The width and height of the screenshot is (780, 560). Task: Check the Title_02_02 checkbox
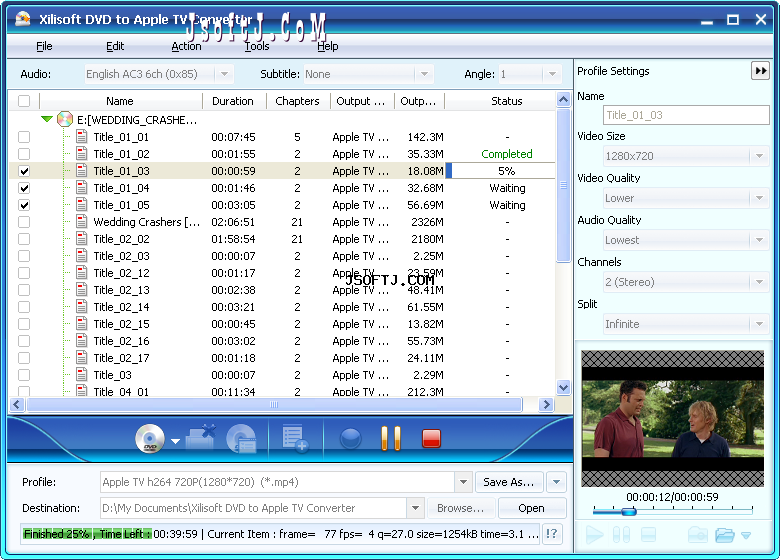coord(24,239)
